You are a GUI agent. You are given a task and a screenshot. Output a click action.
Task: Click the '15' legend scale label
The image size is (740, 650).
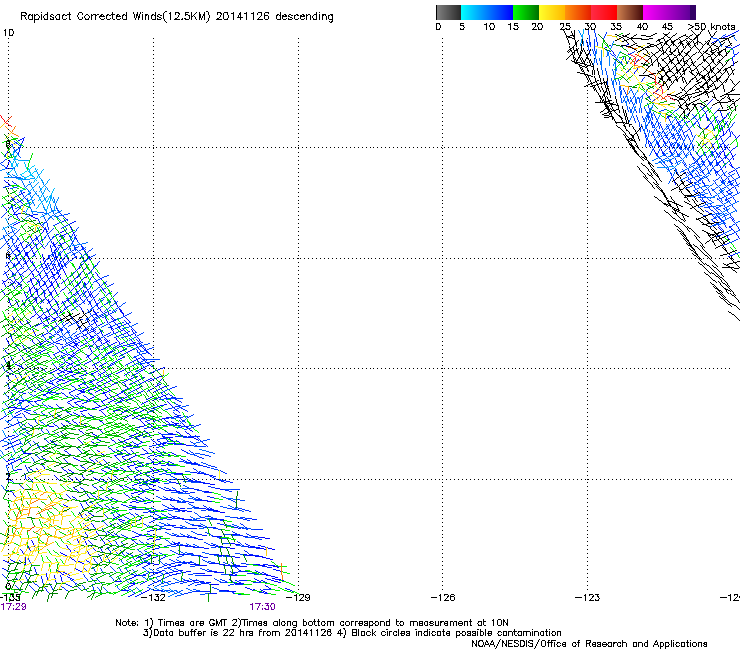(513, 26)
